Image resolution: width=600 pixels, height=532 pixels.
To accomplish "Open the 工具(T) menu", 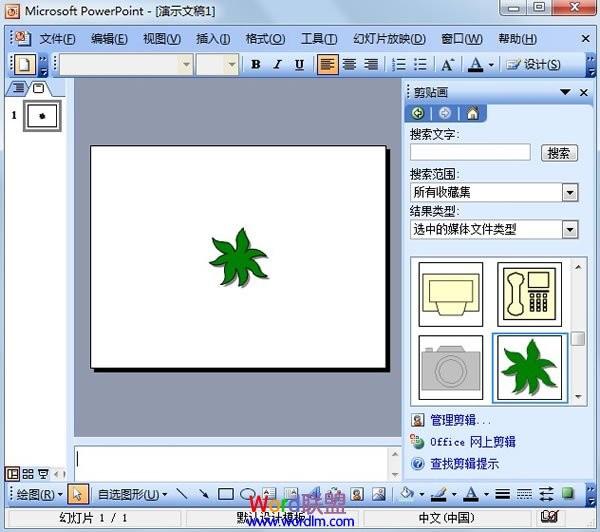I will click(319, 39).
